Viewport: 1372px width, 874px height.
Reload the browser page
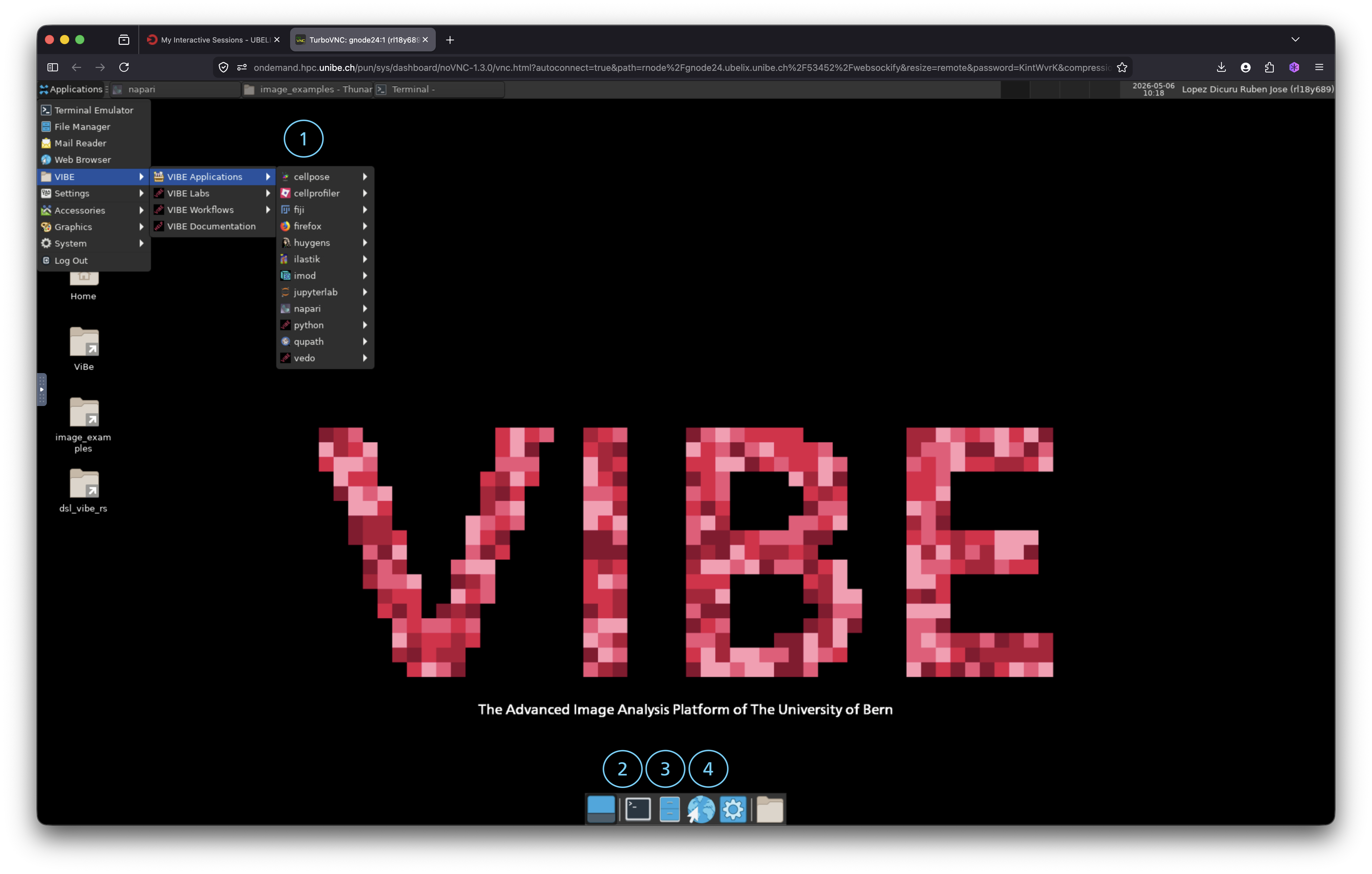pyautogui.click(x=124, y=67)
